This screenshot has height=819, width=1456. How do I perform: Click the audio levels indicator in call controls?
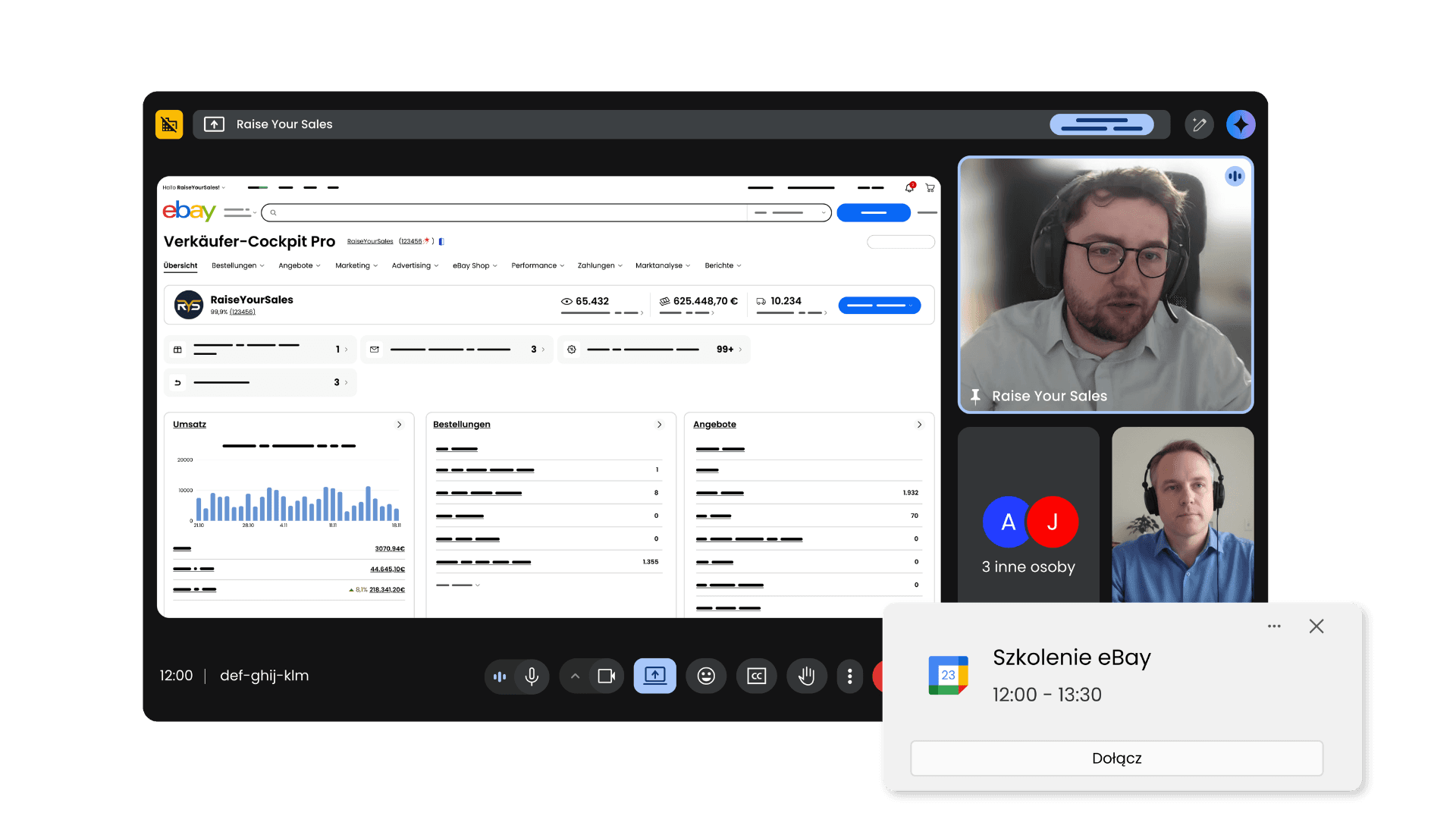tap(500, 676)
